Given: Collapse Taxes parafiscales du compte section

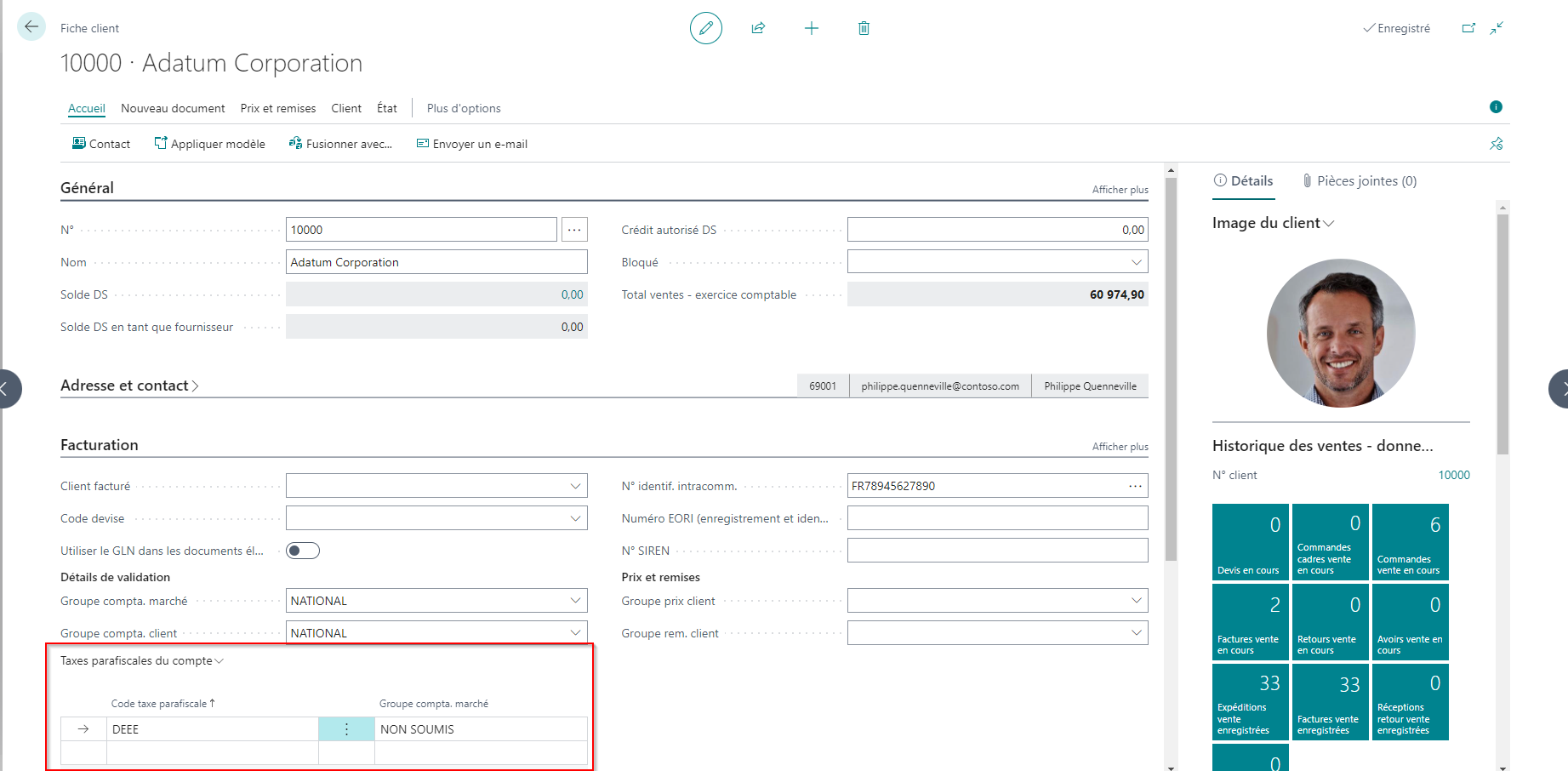Looking at the screenshot, I should [x=142, y=660].
